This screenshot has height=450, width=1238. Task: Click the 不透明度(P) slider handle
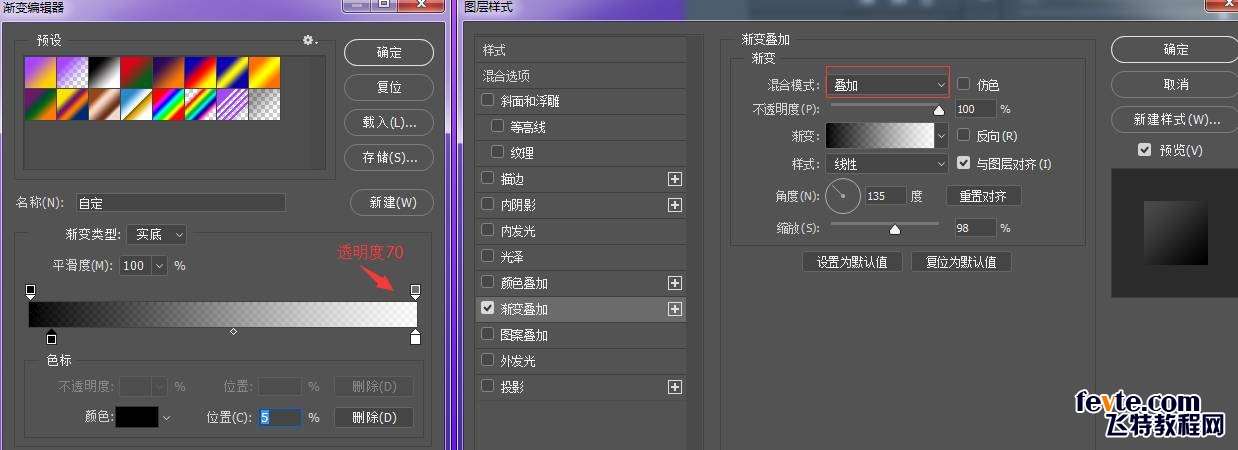pos(939,111)
